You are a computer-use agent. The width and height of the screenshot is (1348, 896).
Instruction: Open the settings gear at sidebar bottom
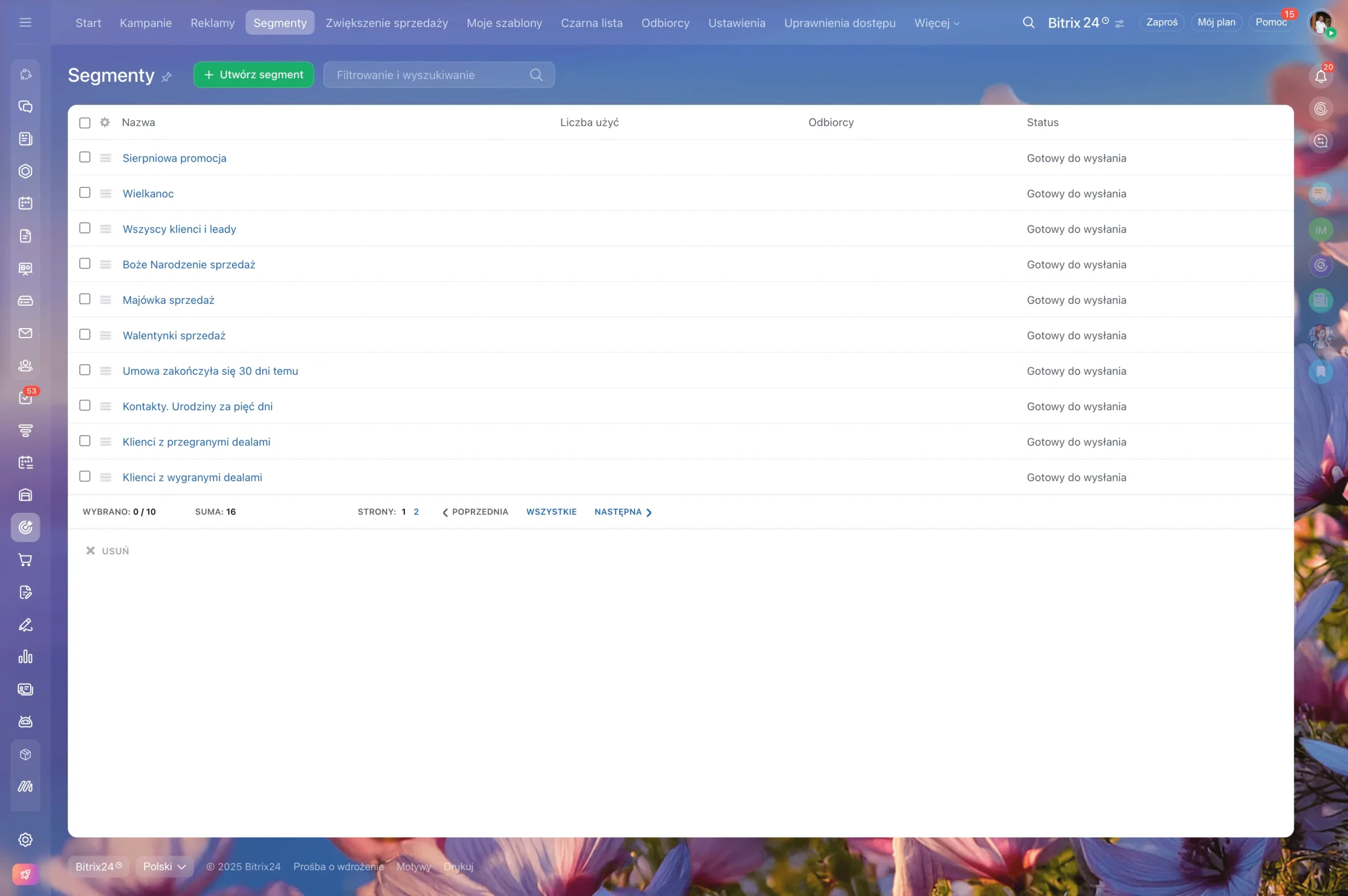coord(25,840)
